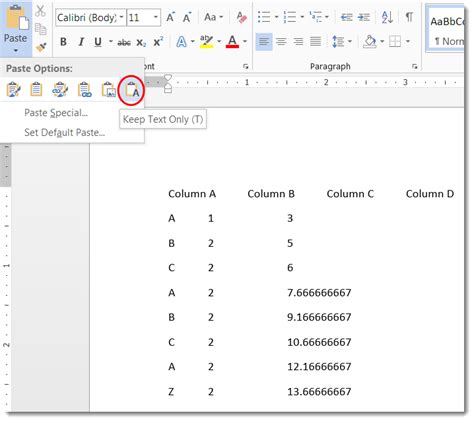Select Keep Text Only paste option
This screenshot has width=474, height=421.
pos(132,90)
